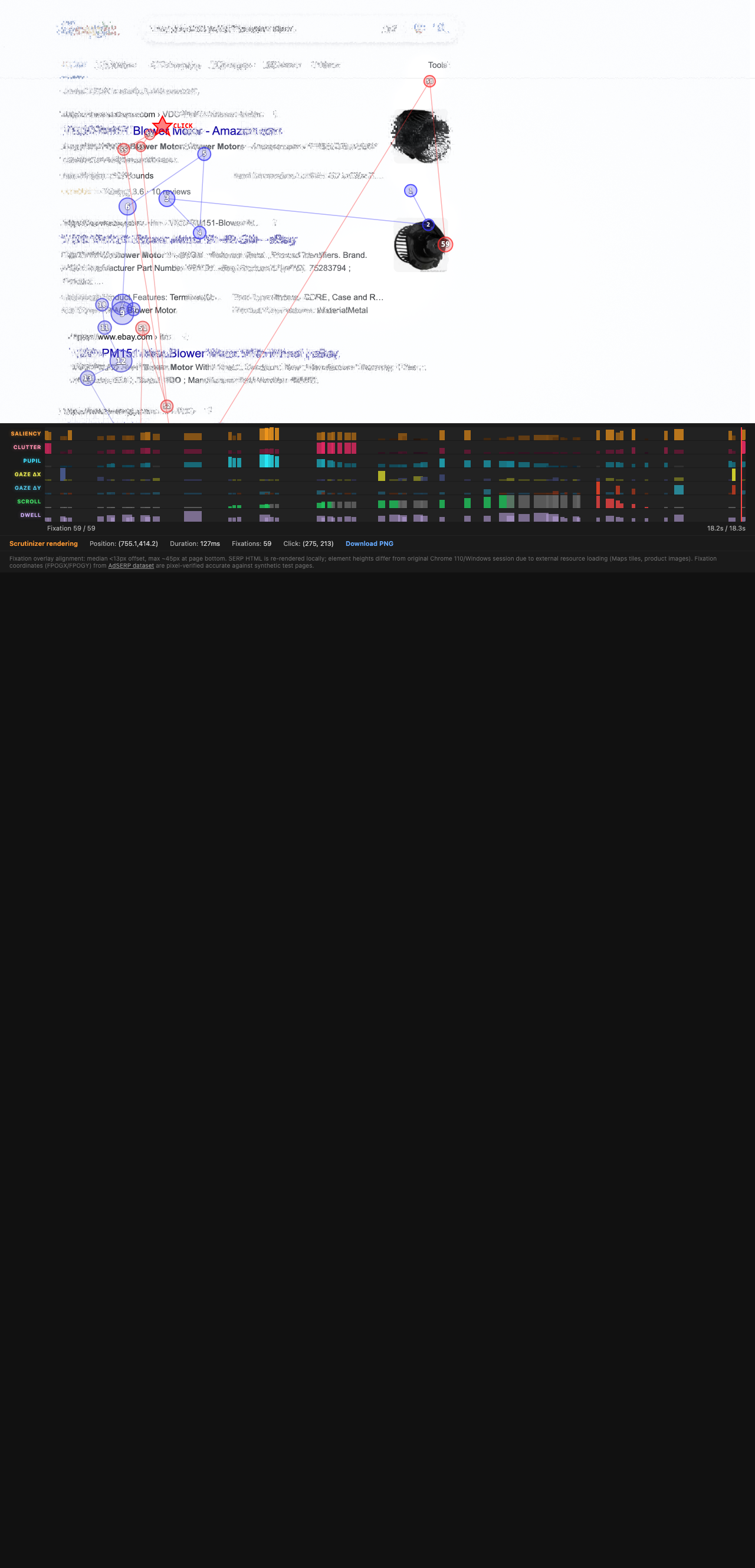Select red fixation marker number 52
The image size is (755, 1568).
167,406
